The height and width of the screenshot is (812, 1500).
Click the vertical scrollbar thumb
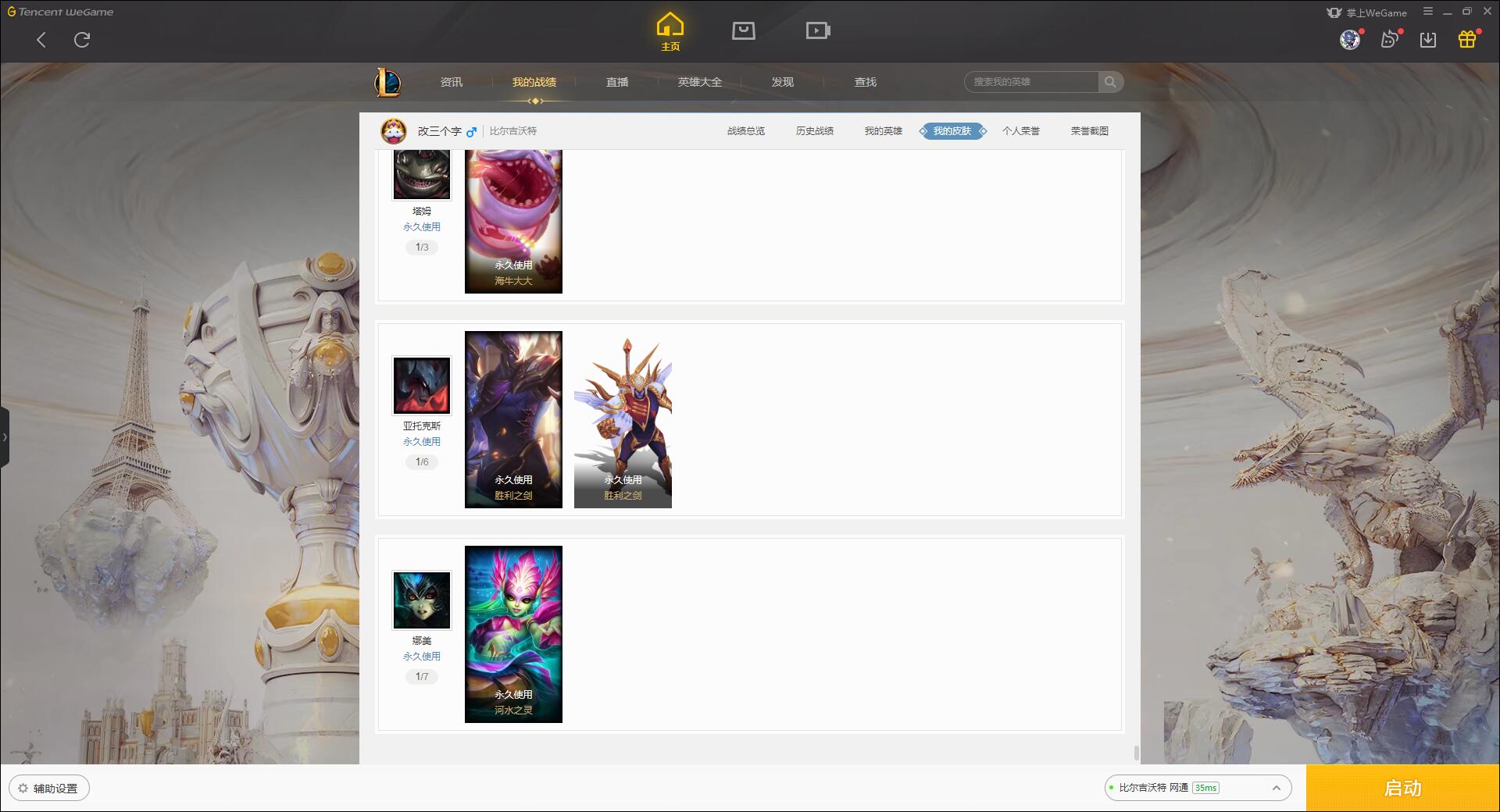coord(1136,753)
